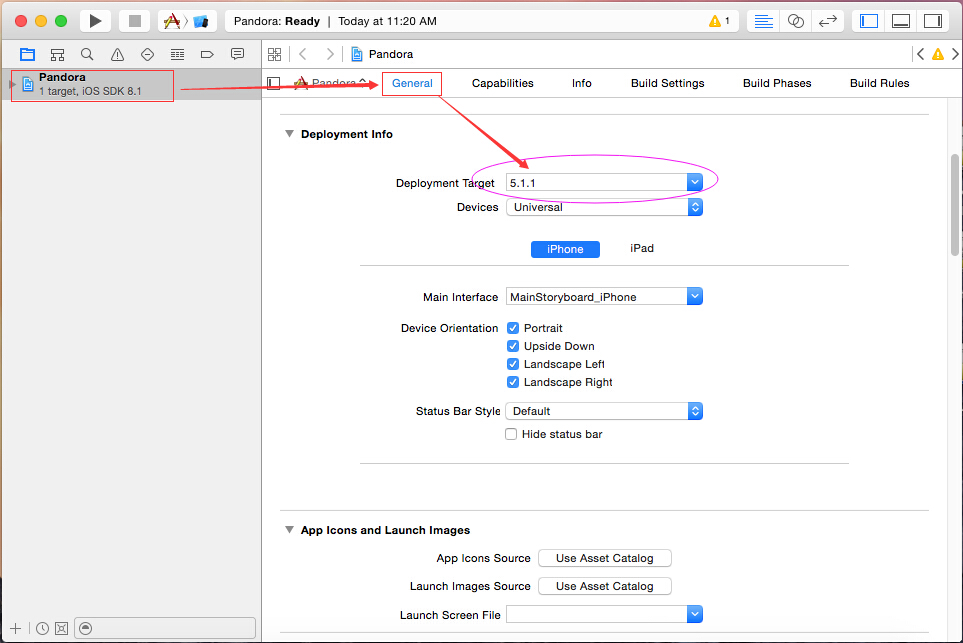Switch to the Capabilities tab
This screenshot has height=643, width=963.
tap(502, 83)
